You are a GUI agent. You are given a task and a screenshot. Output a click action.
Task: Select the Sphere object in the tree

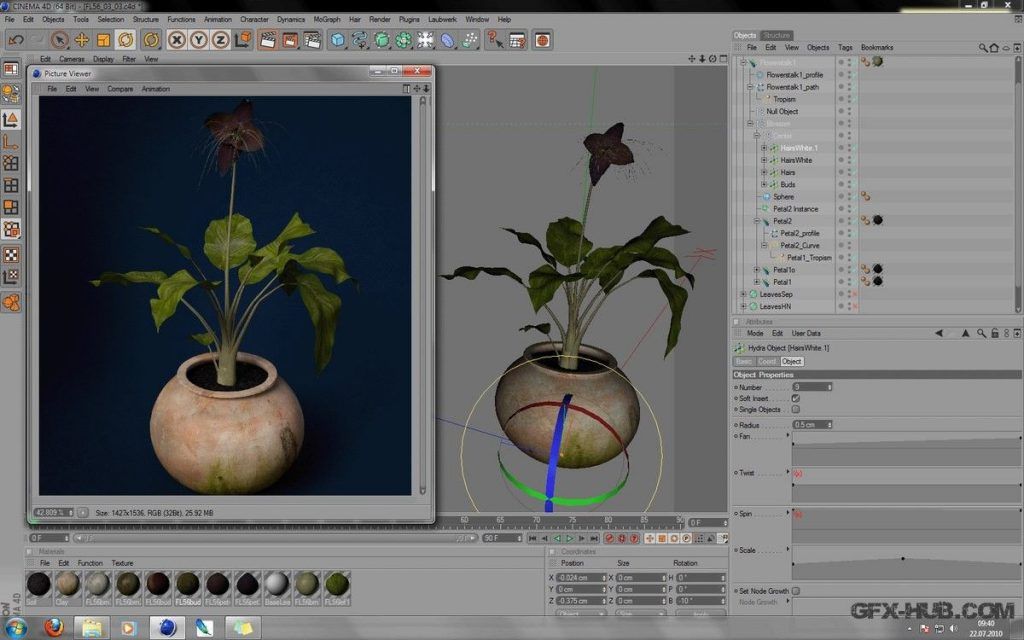[783, 197]
